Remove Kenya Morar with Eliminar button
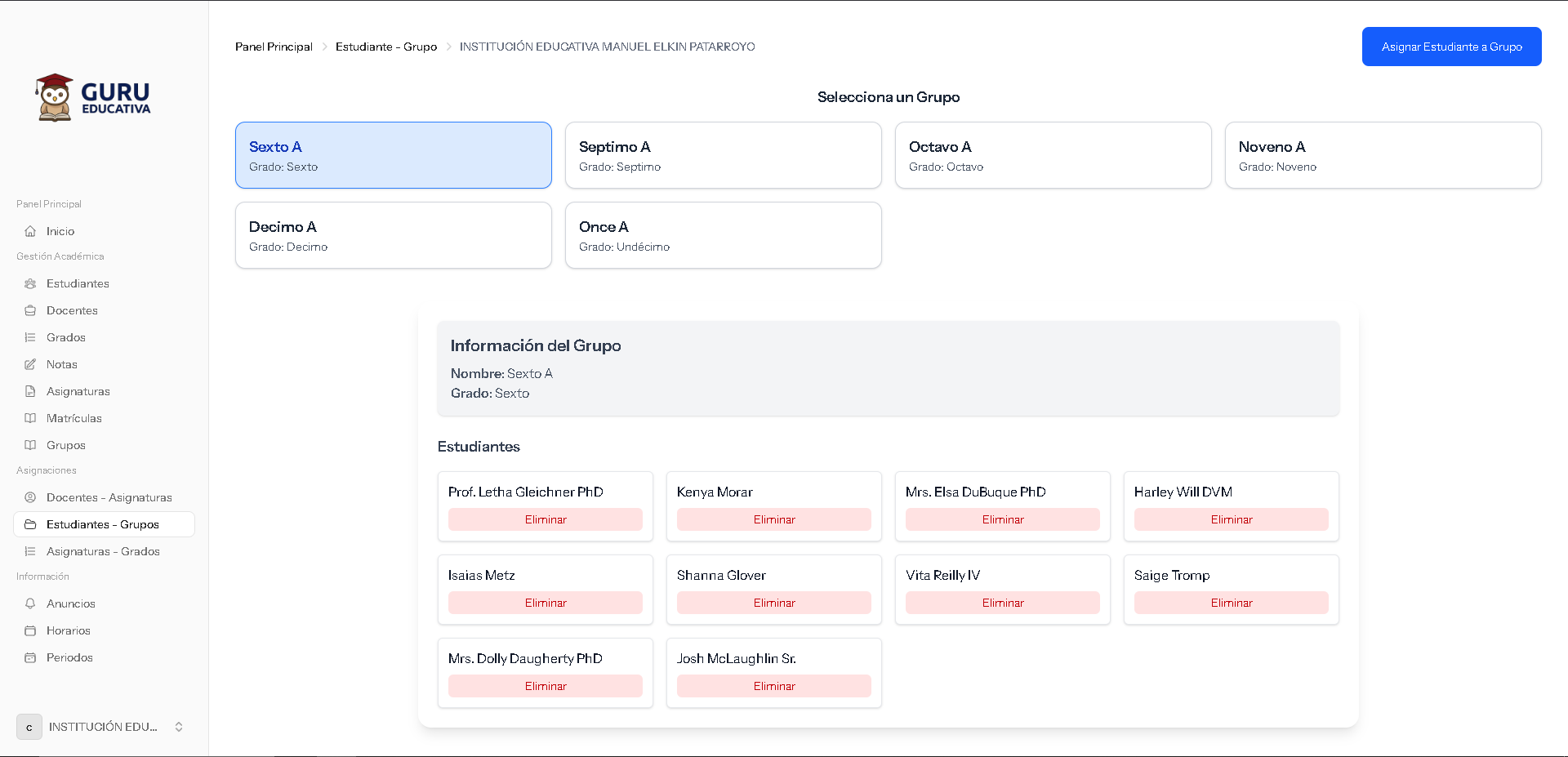The image size is (1568, 757). pos(773,519)
